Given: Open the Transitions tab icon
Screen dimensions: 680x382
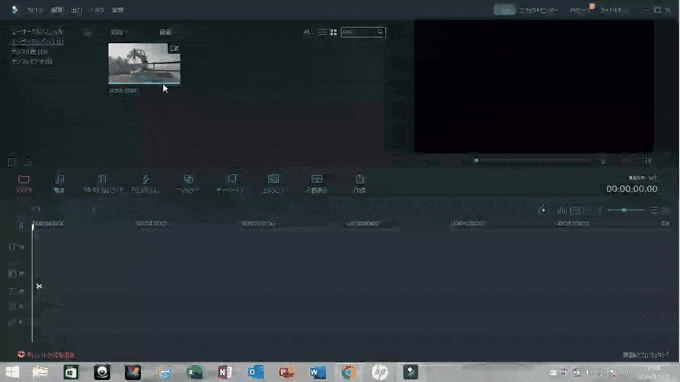Looking at the screenshot, I should [x=146, y=183].
